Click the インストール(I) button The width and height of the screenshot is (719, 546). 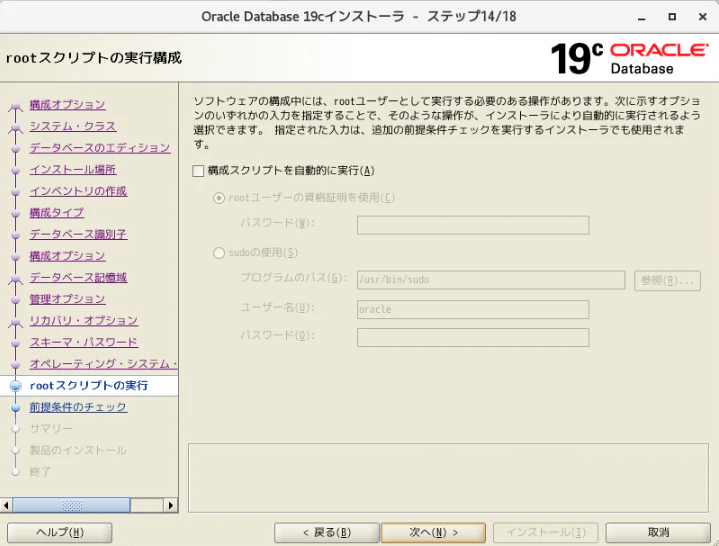coord(546,532)
